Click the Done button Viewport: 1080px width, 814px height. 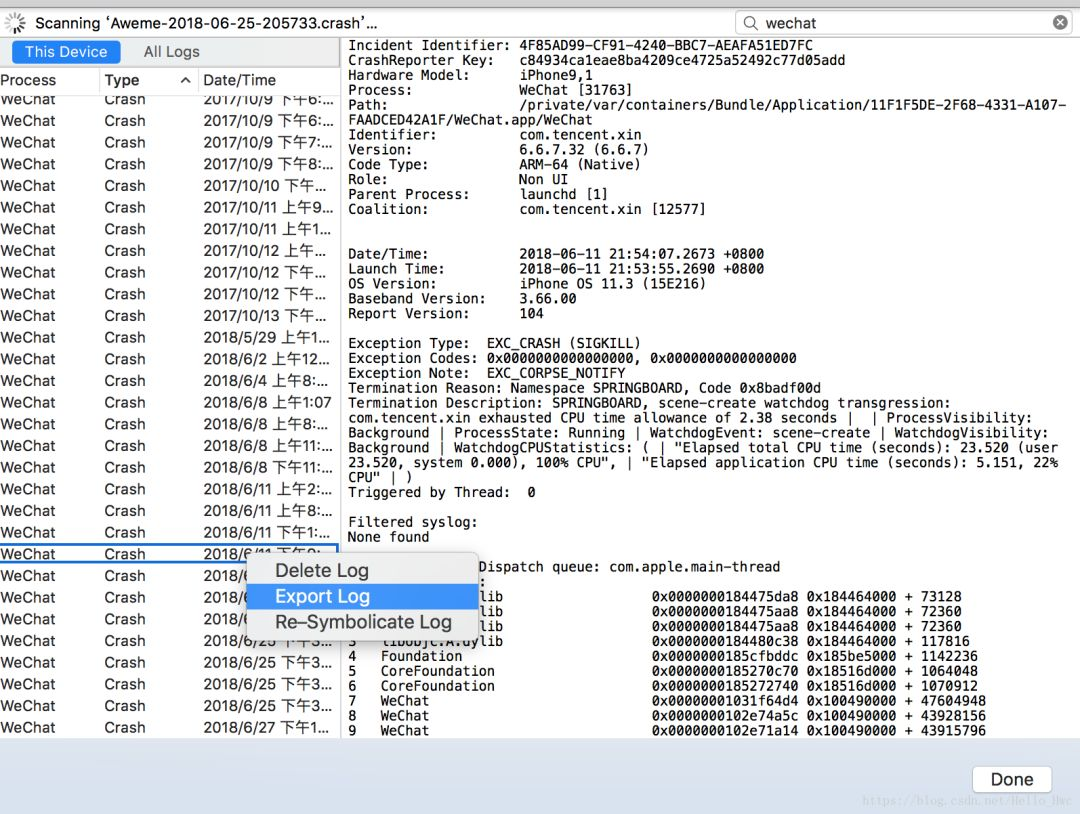tap(1012, 780)
